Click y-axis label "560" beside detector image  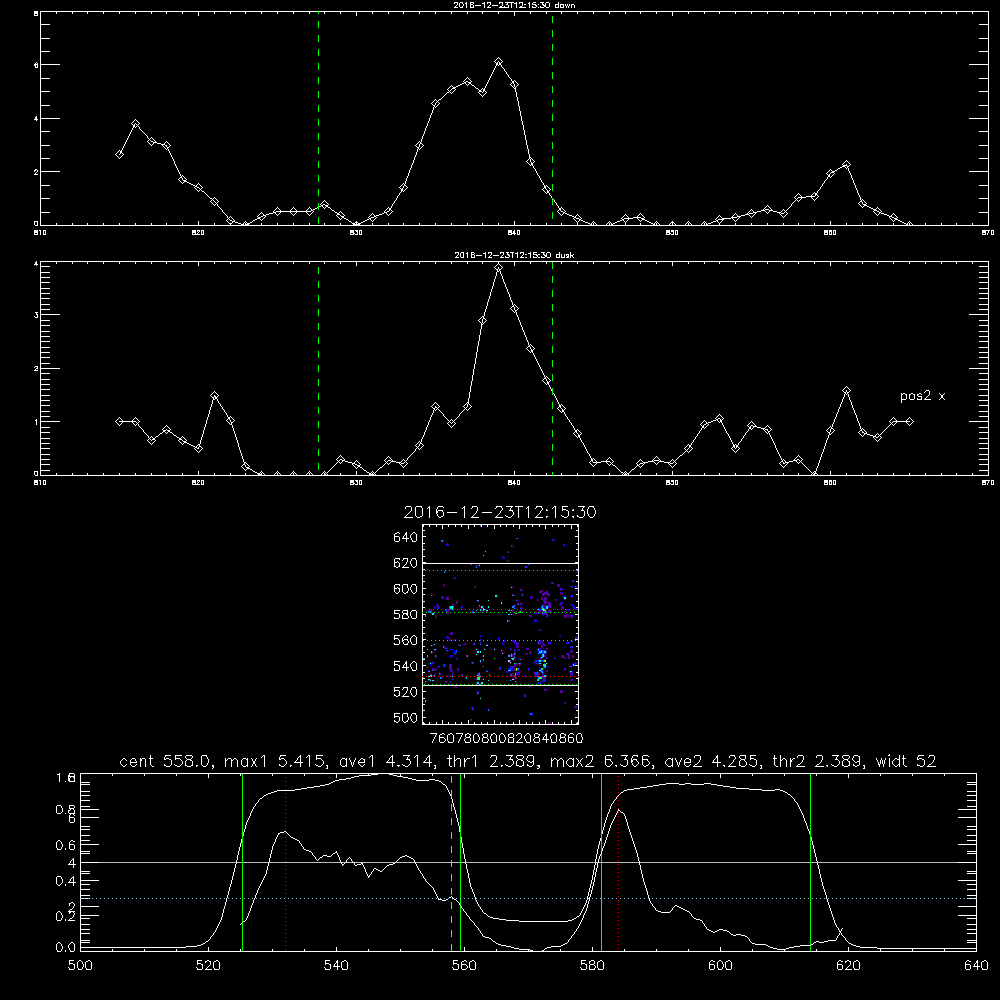(406, 640)
